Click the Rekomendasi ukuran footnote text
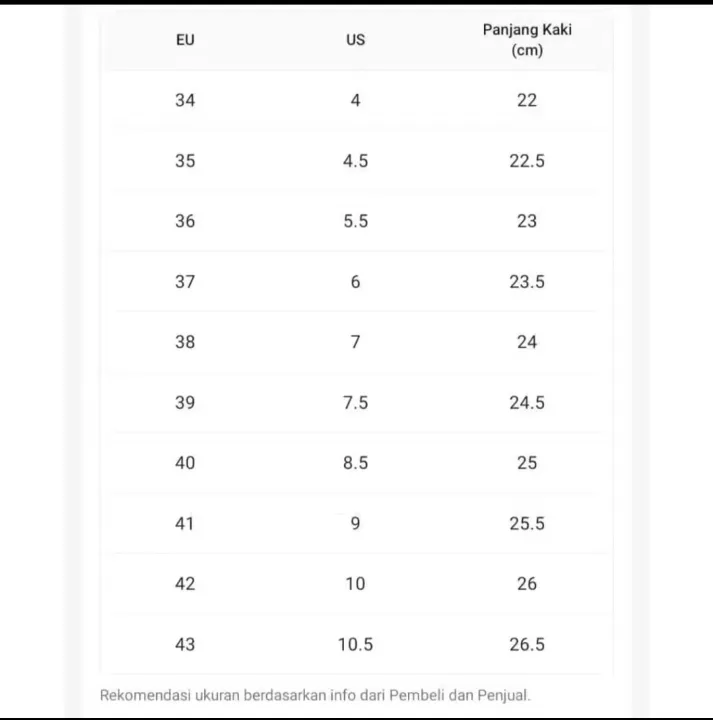The height and width of the screenshot is (720, 713). (x=315, y=695)
